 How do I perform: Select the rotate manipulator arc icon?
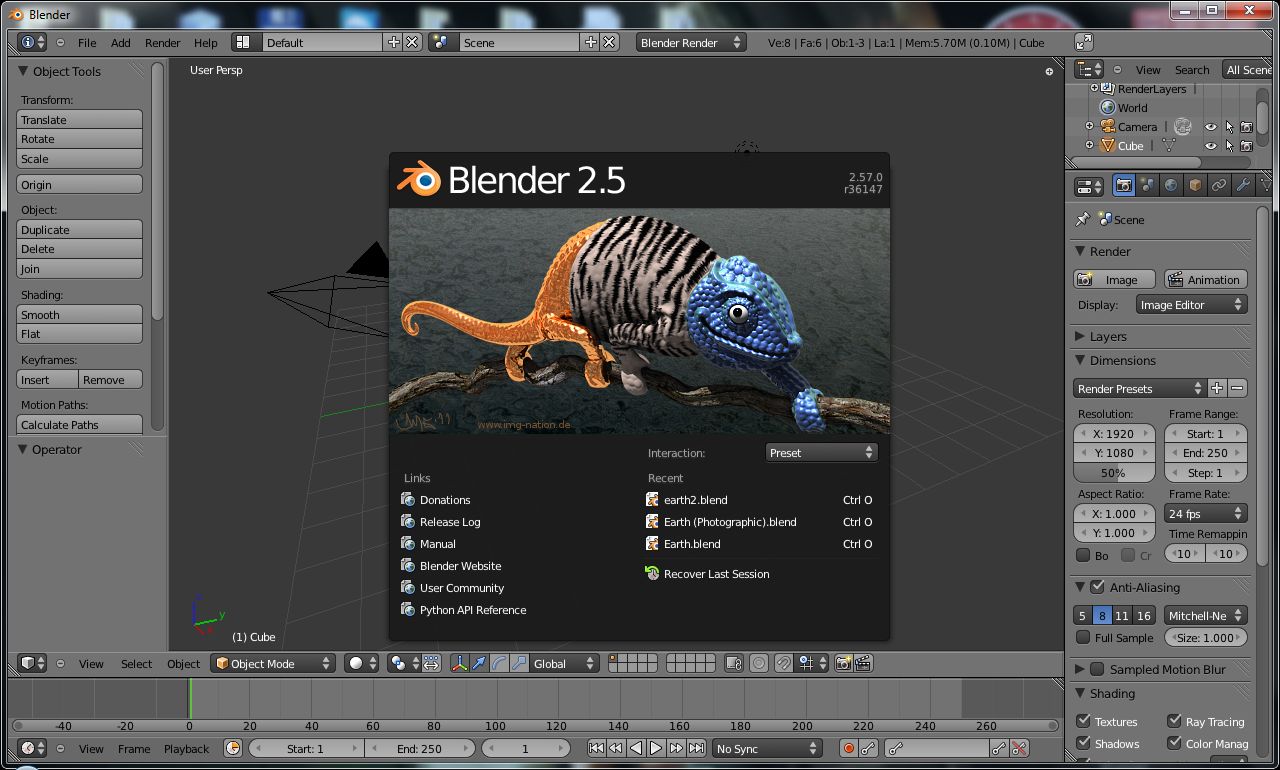[x=499, y=663]
